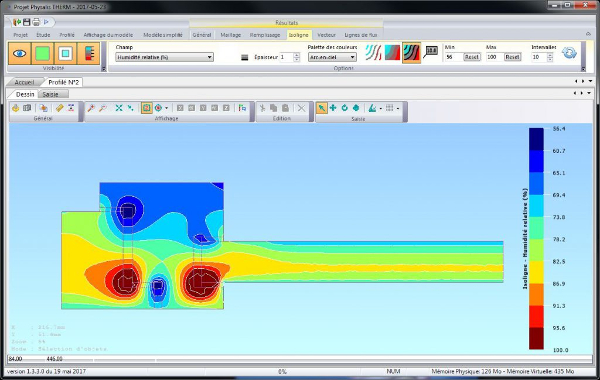The height and width of the screenshot is (380, 600).
Task: Click the rotate tool in Saisie toolbar
Action: coord(344,108)
